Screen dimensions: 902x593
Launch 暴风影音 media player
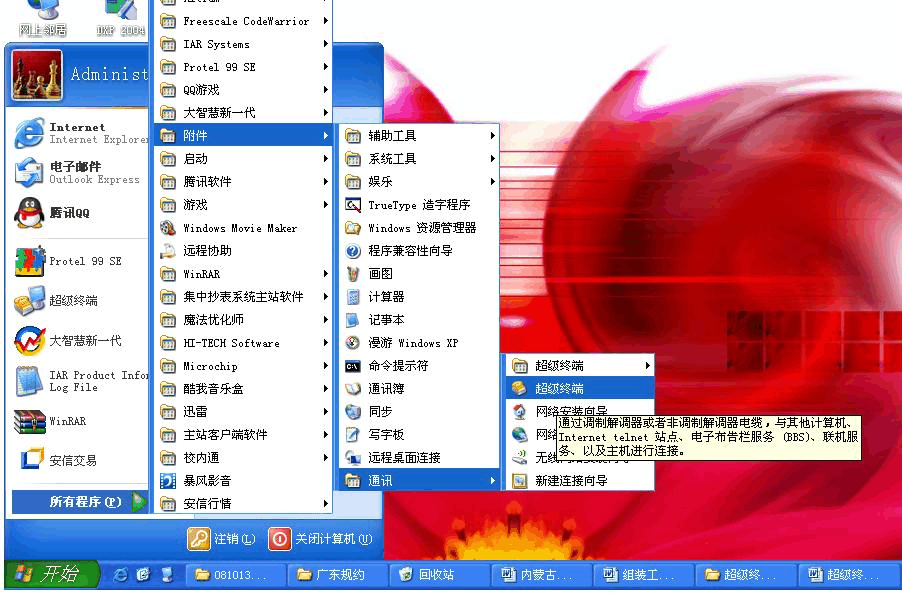(243, 481)
